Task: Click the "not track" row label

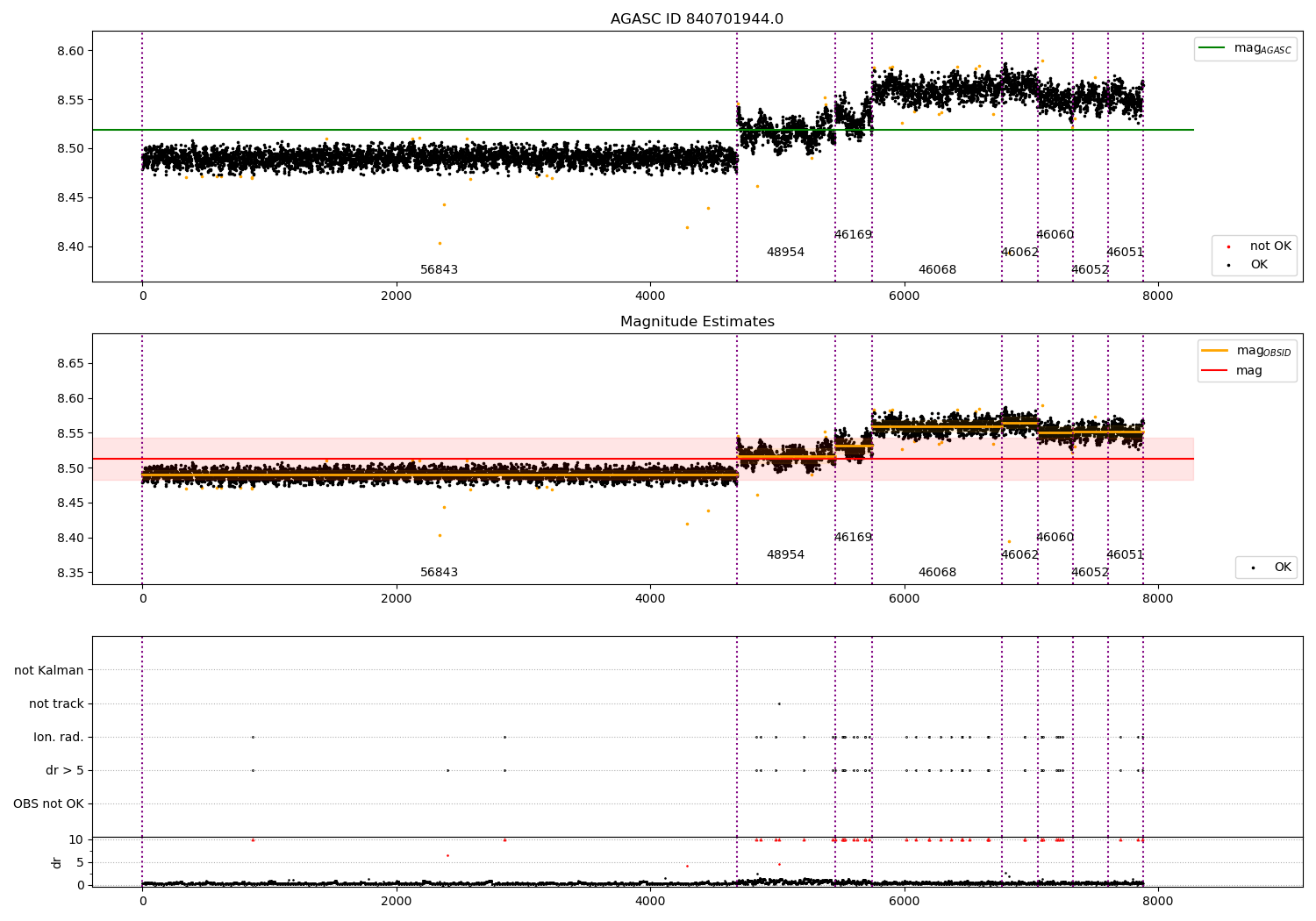Action: (56, 704)
